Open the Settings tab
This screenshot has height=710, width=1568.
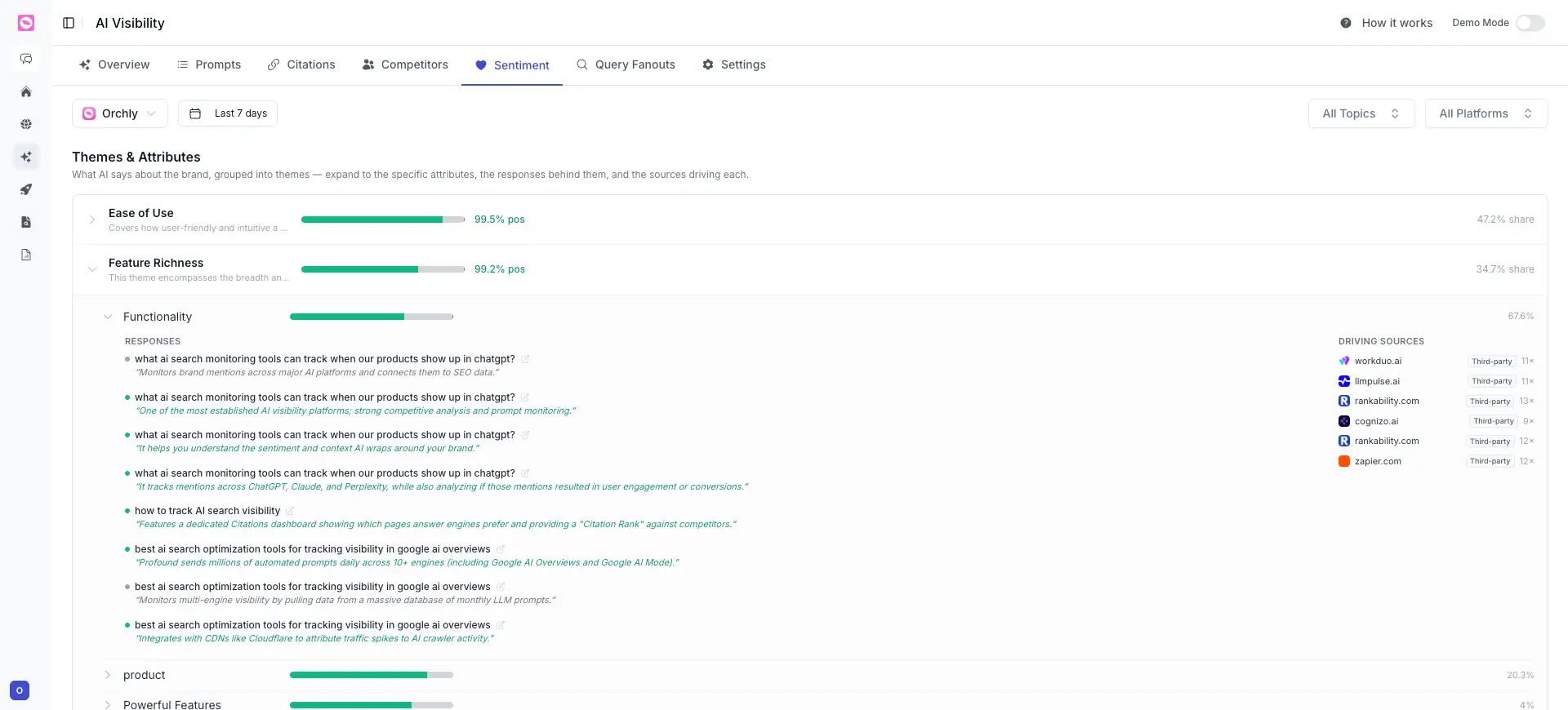(x=734, y=64)
